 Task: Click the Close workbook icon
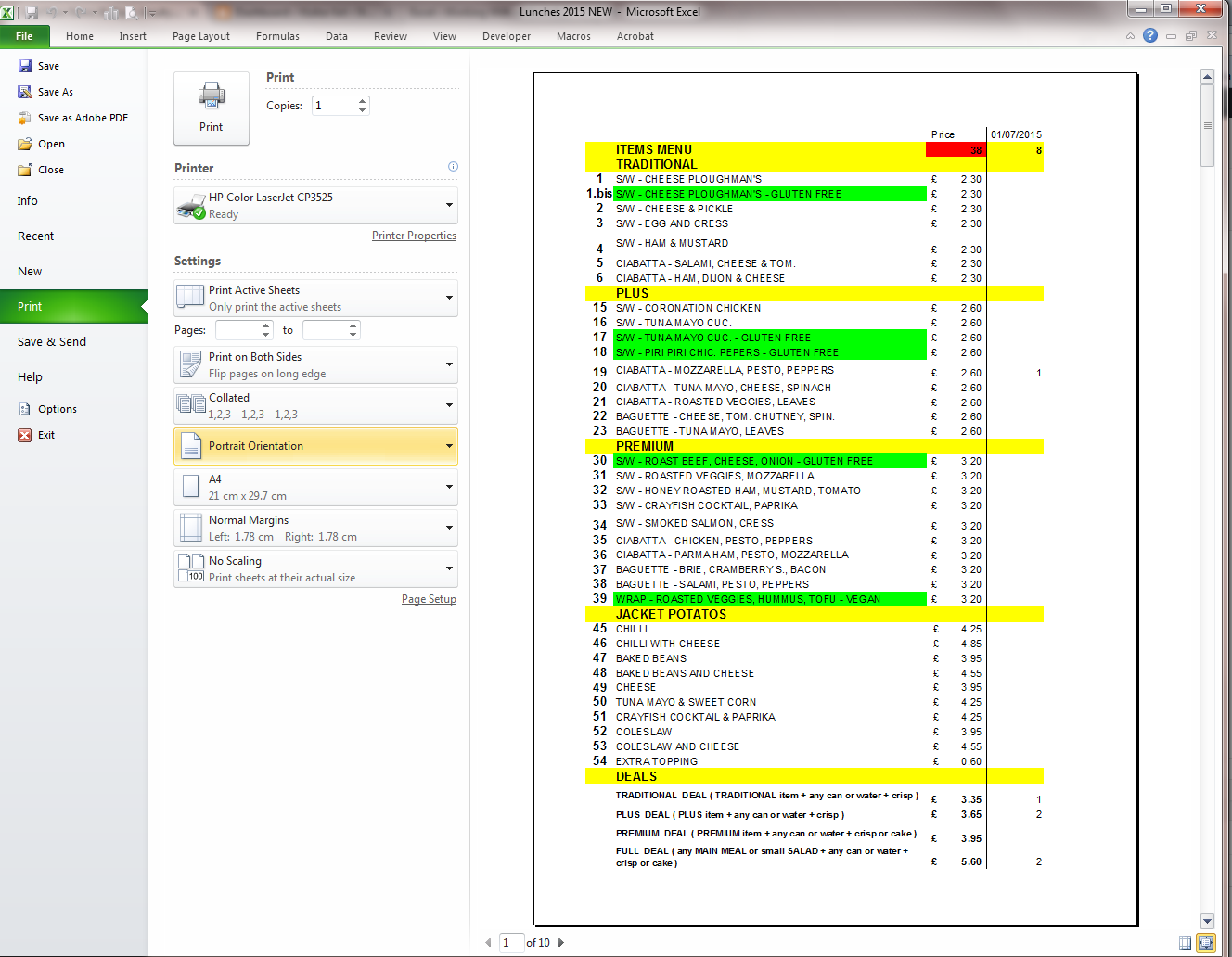25,170
